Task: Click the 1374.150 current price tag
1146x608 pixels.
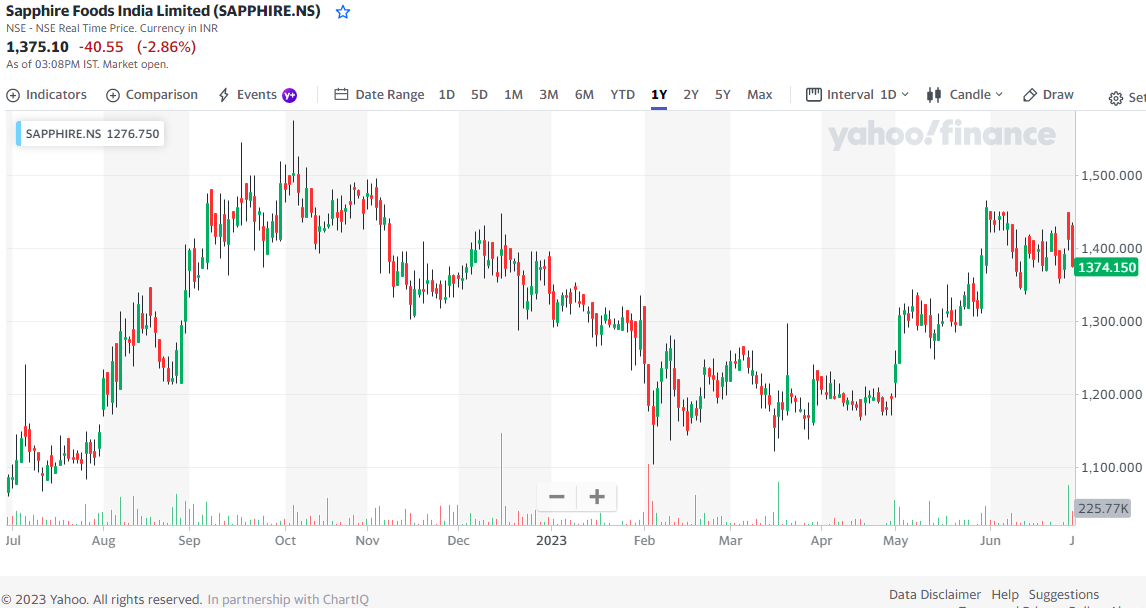Action: 1107,267
